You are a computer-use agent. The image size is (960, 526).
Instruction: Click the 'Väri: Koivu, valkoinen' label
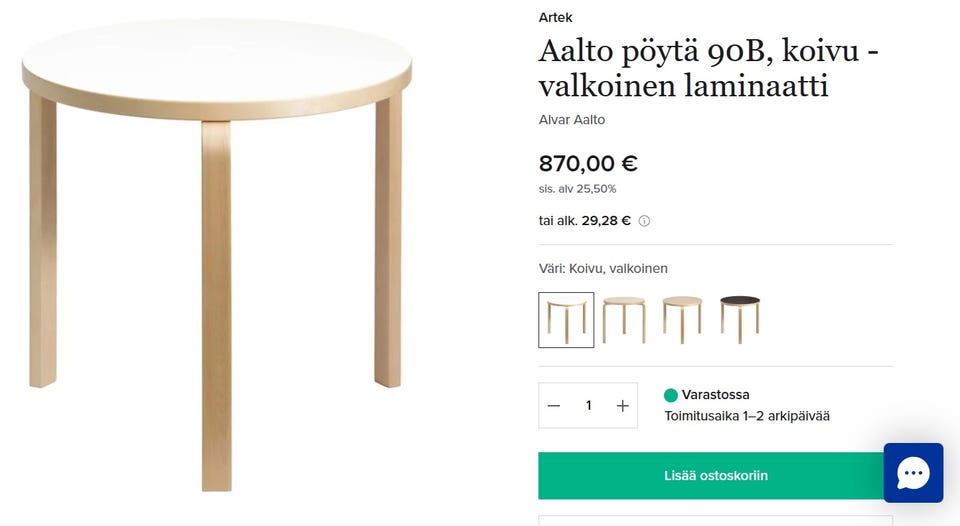tap(603, 268)
